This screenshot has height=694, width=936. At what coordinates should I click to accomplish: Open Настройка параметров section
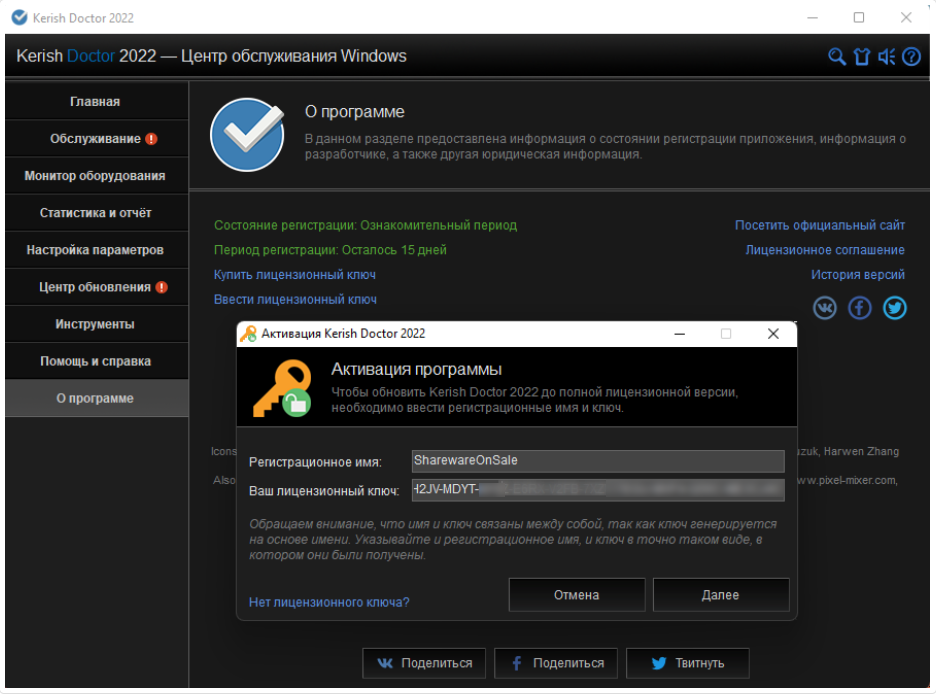coord(95,250)
